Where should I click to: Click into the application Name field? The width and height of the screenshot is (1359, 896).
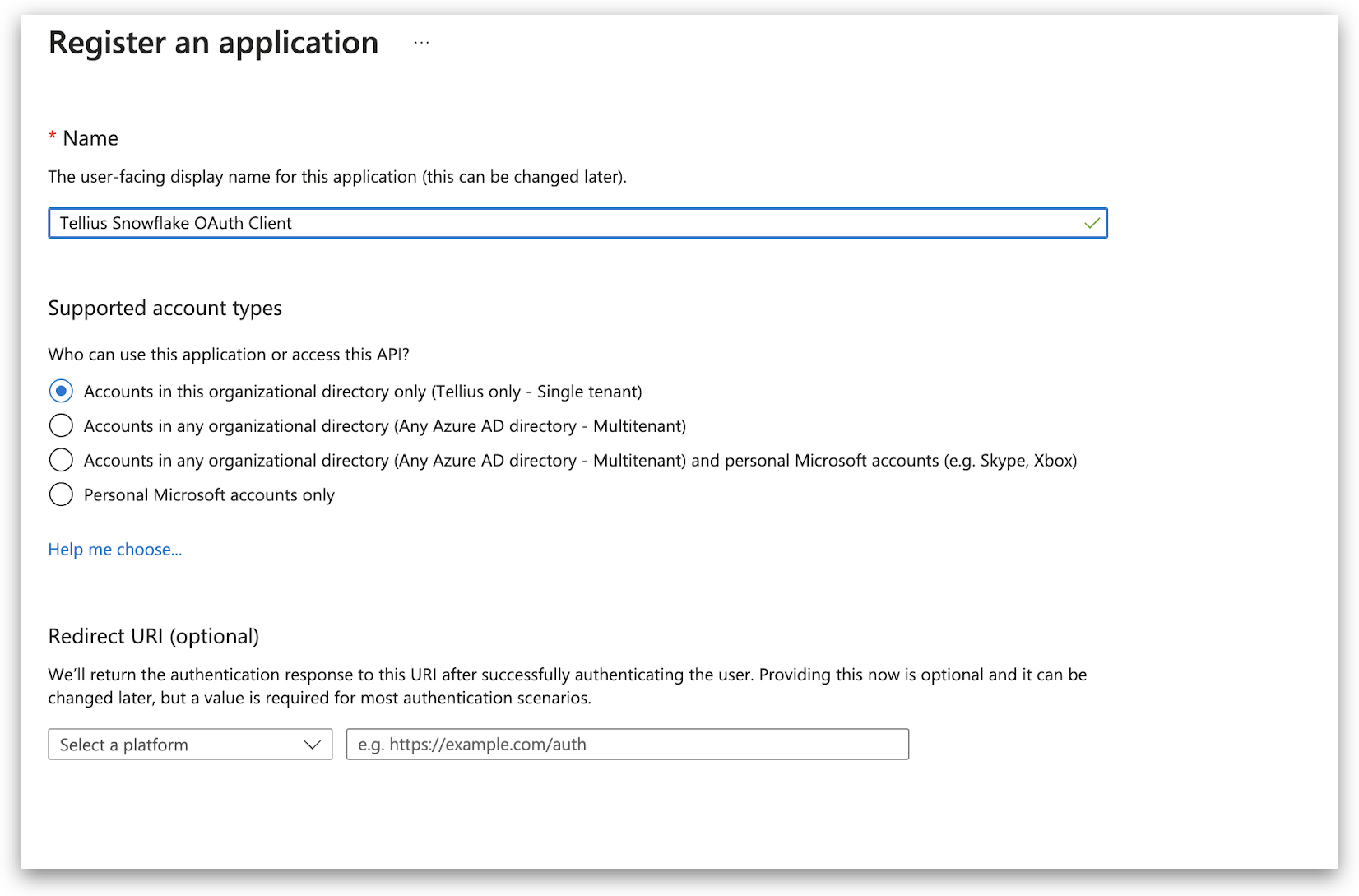coord(658,224)
